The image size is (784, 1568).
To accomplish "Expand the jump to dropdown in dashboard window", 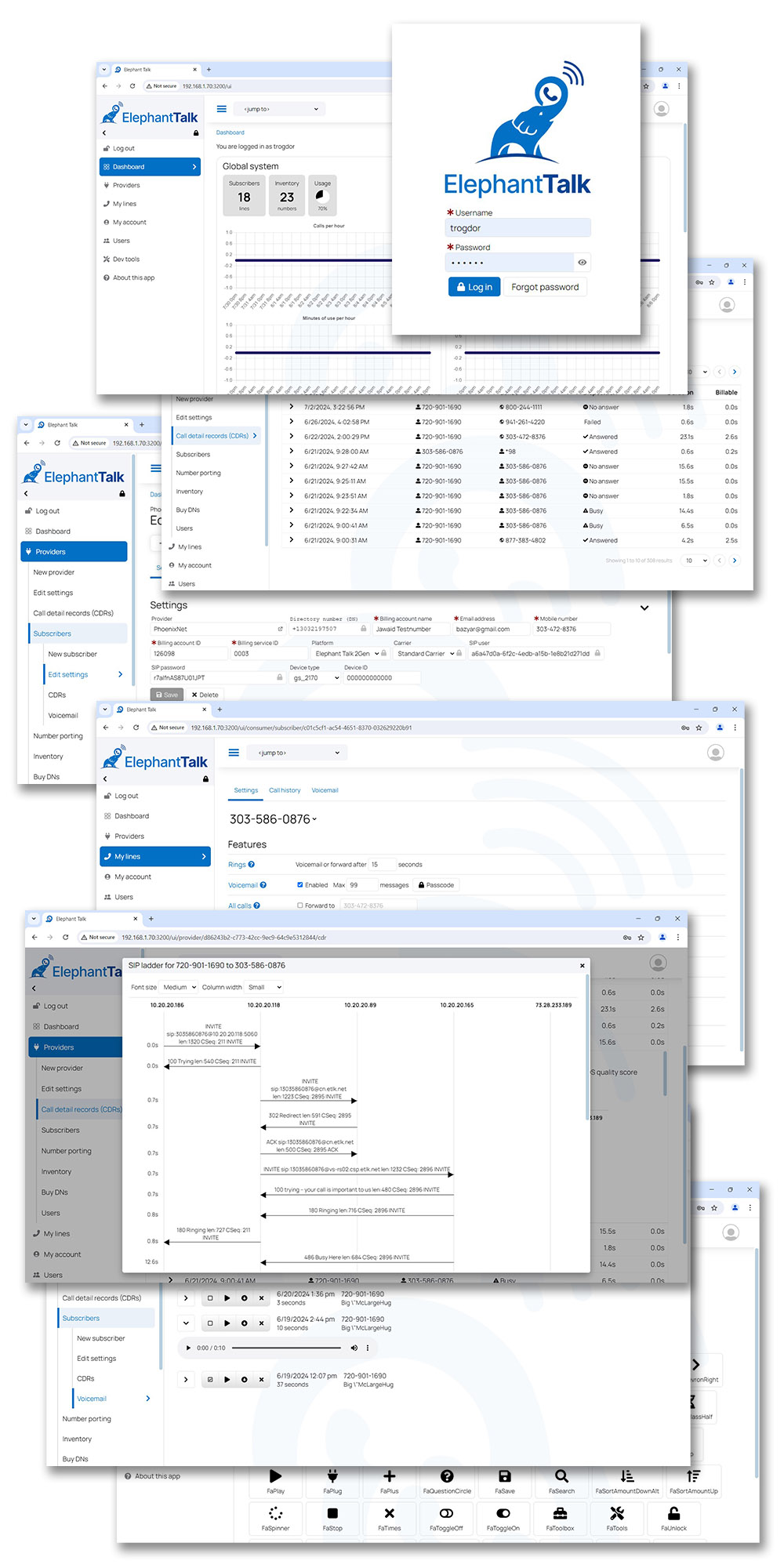I will pos(281,109).
